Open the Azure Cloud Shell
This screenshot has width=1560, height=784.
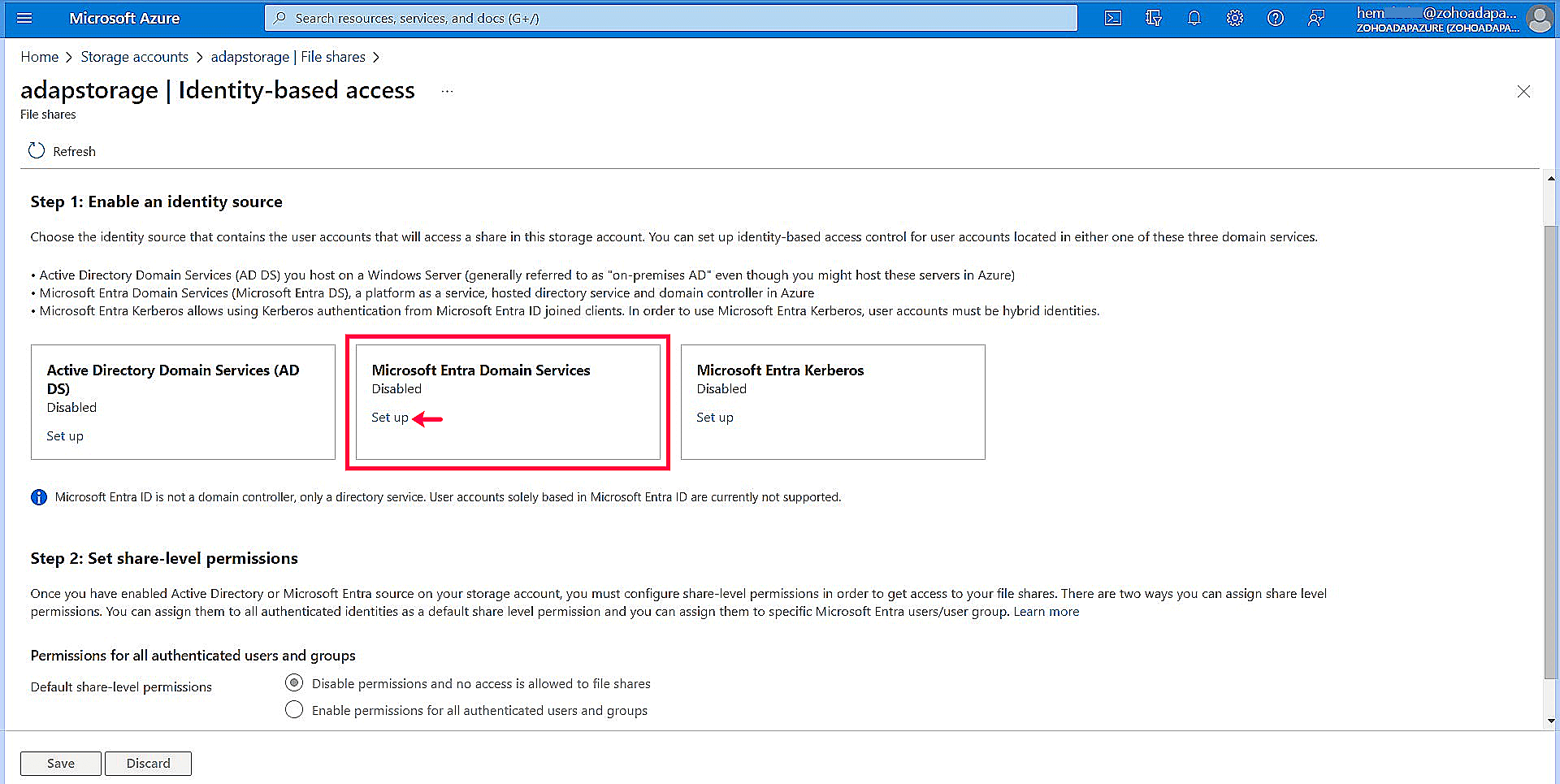point(1112,18)
